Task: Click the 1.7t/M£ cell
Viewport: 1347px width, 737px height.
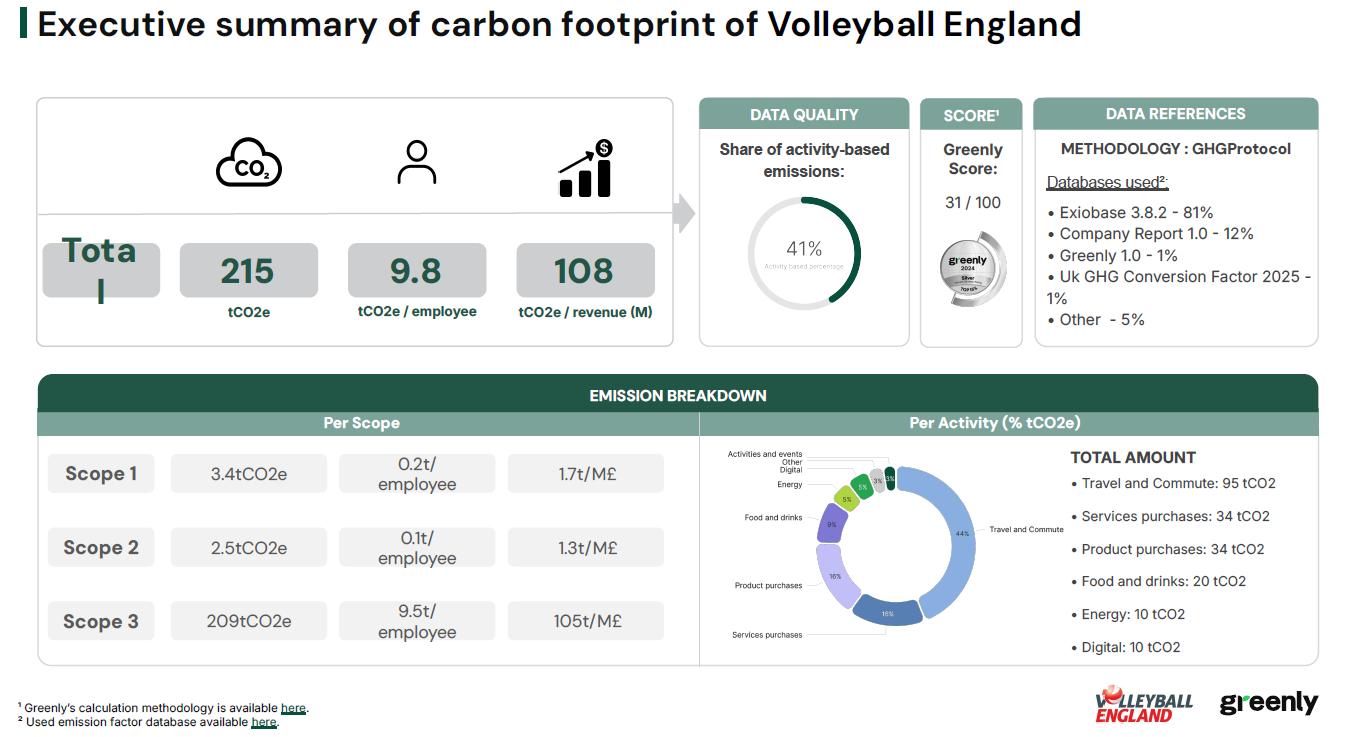Action: point(586,473)
